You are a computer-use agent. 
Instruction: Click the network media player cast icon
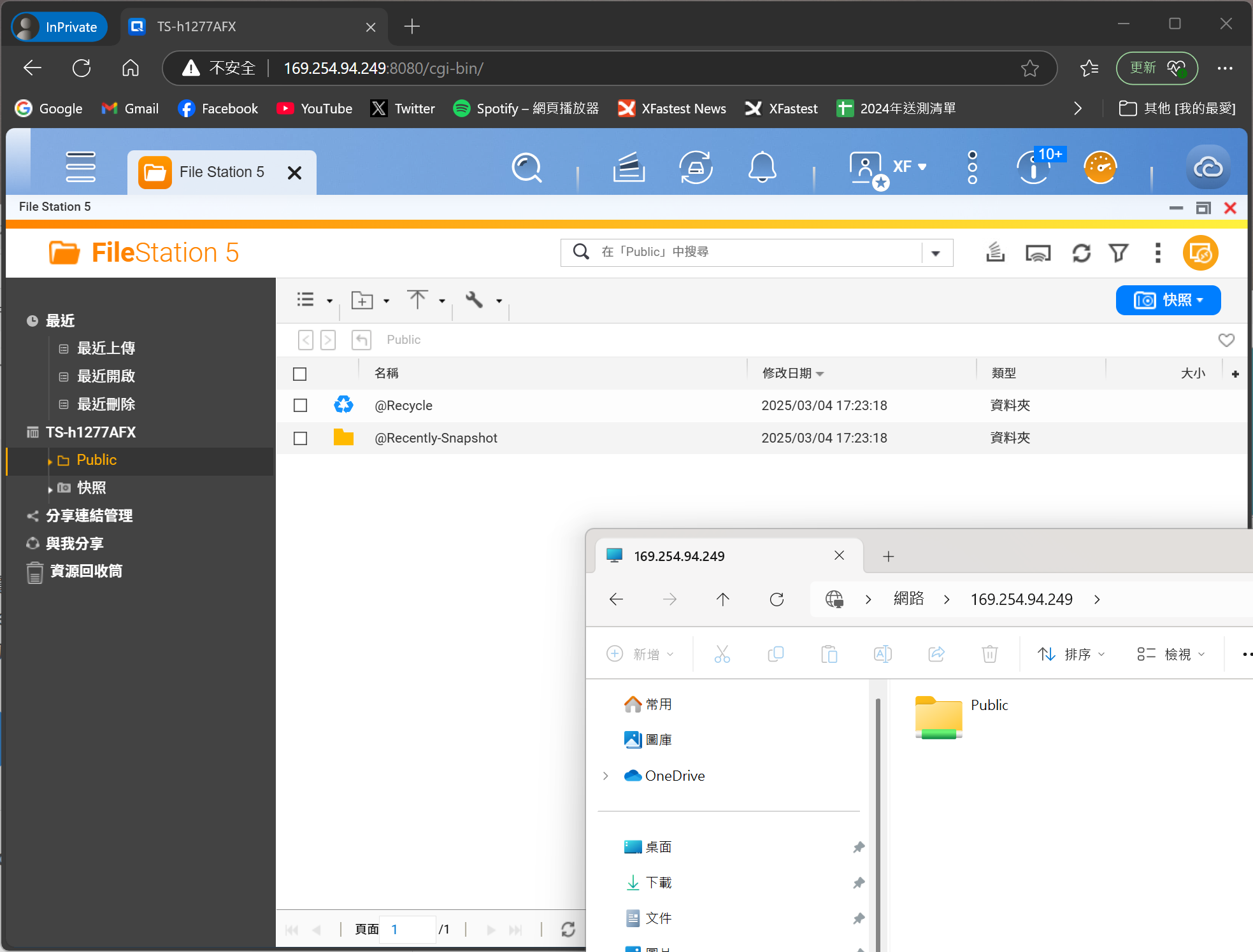[1038, 253]
